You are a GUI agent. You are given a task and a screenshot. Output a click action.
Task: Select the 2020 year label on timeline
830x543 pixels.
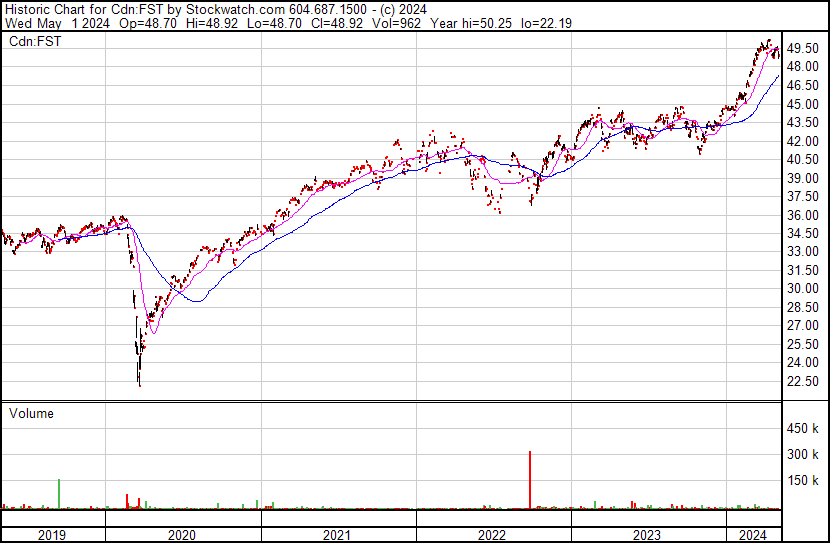182,535
